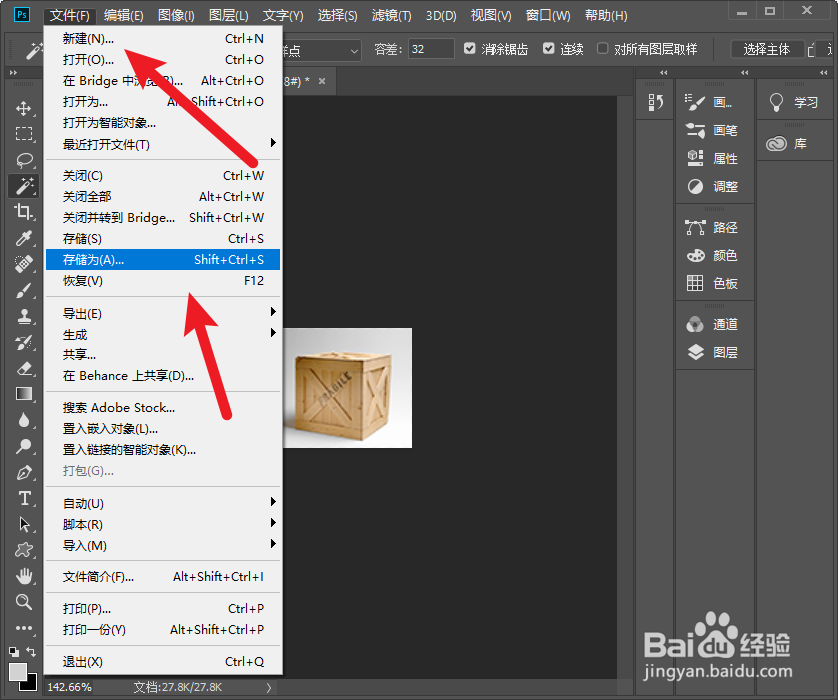Open status bar info arrow

tap(269, 687)
